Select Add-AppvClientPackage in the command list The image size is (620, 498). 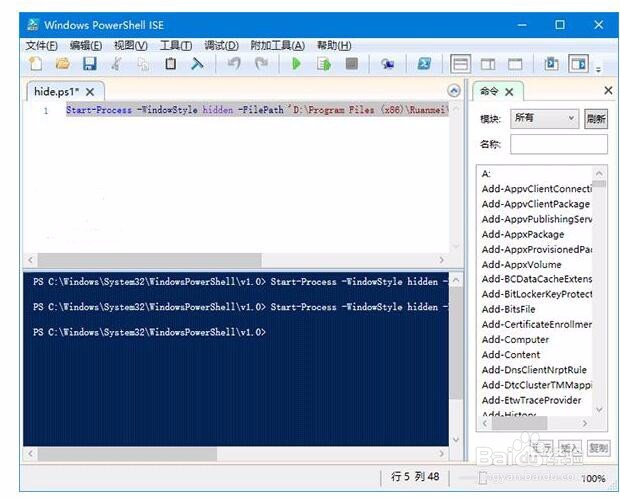(x=535, y=204)
